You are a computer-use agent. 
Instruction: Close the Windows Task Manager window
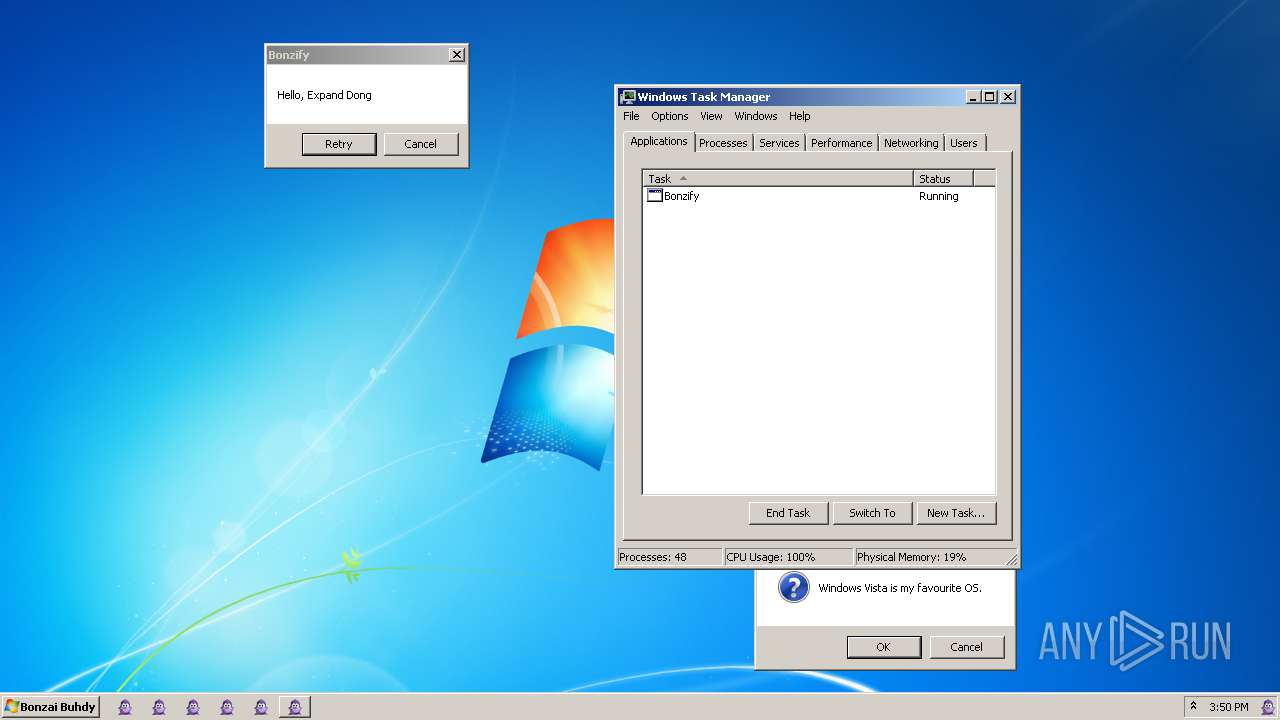click(1008, 97)
